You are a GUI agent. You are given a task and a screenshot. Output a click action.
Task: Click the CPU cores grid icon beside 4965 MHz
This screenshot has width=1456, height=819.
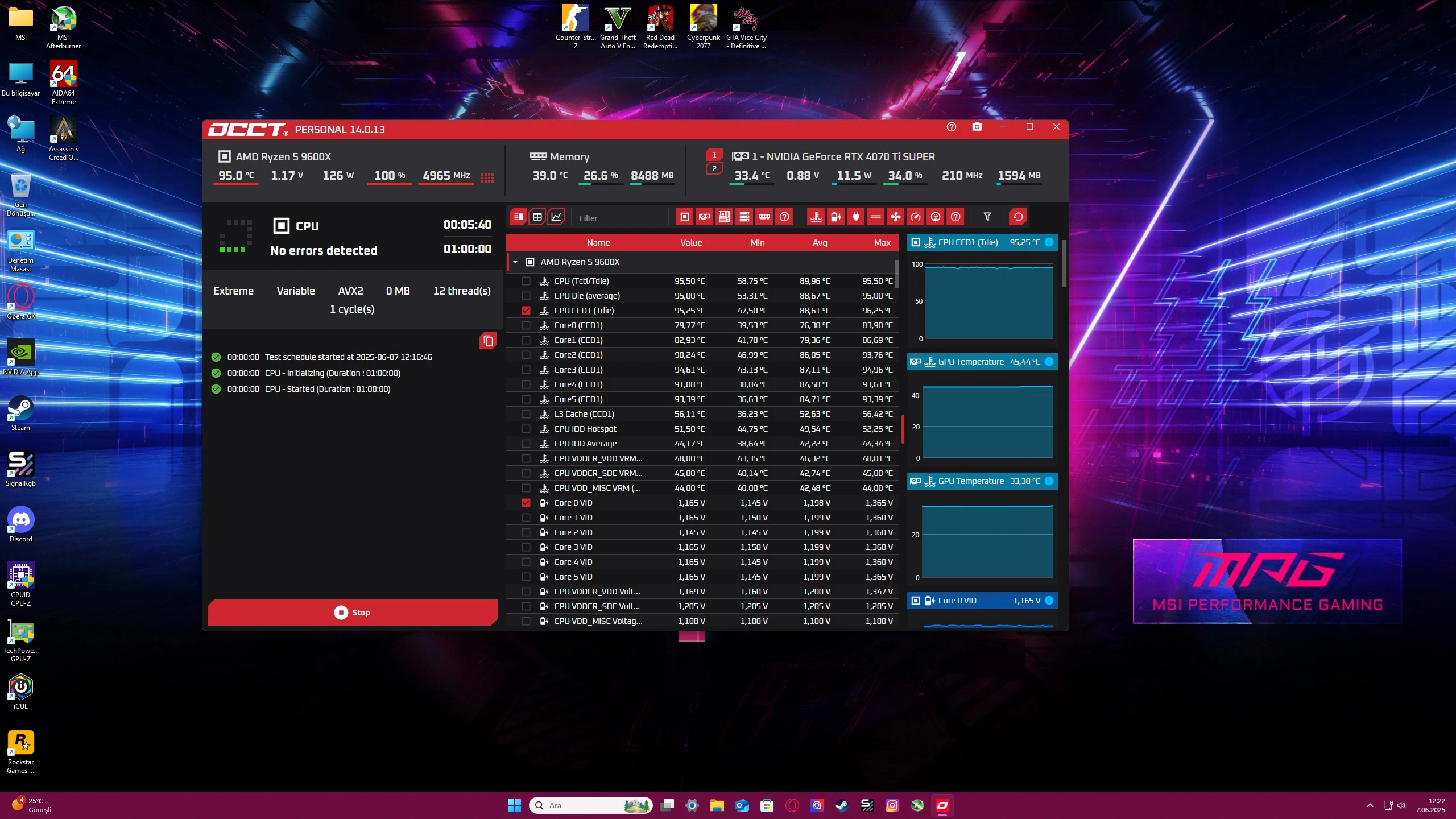[x=487, y=178]
